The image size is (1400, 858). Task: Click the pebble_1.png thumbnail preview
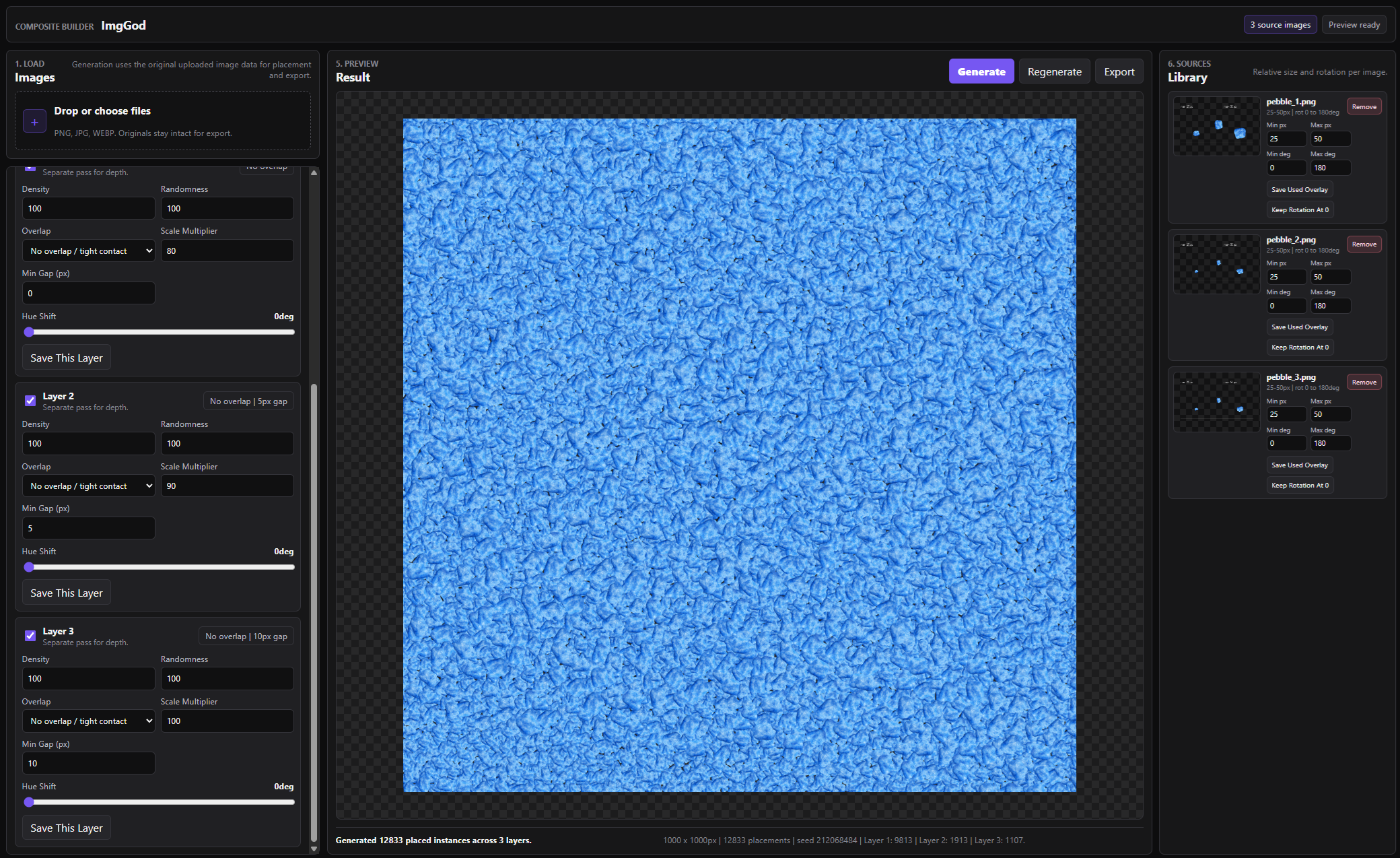1216,126
